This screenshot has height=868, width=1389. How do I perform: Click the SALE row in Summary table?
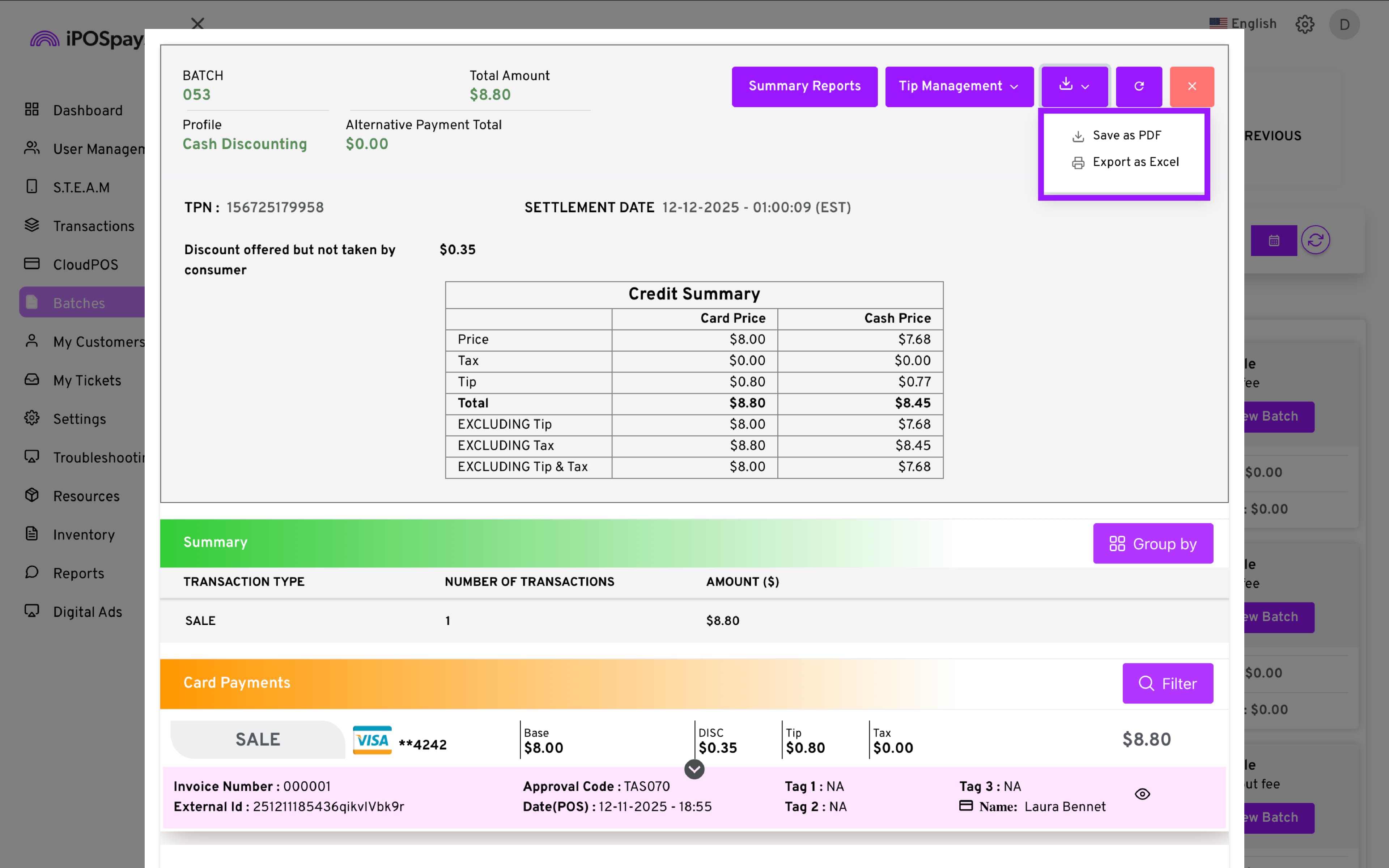tap(200, 621)
